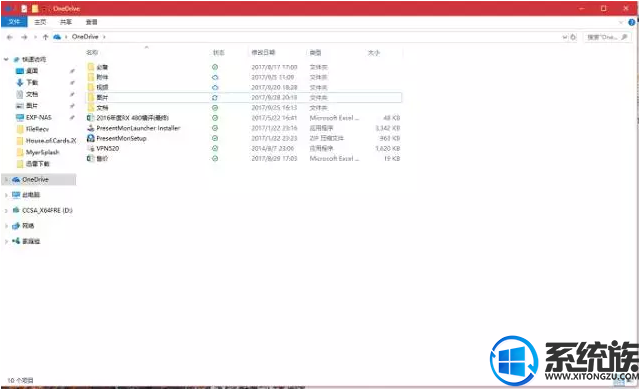Click the Downloads arrow icon in Quick access
This screenshot has height=389, width=639.
[20, 82]
